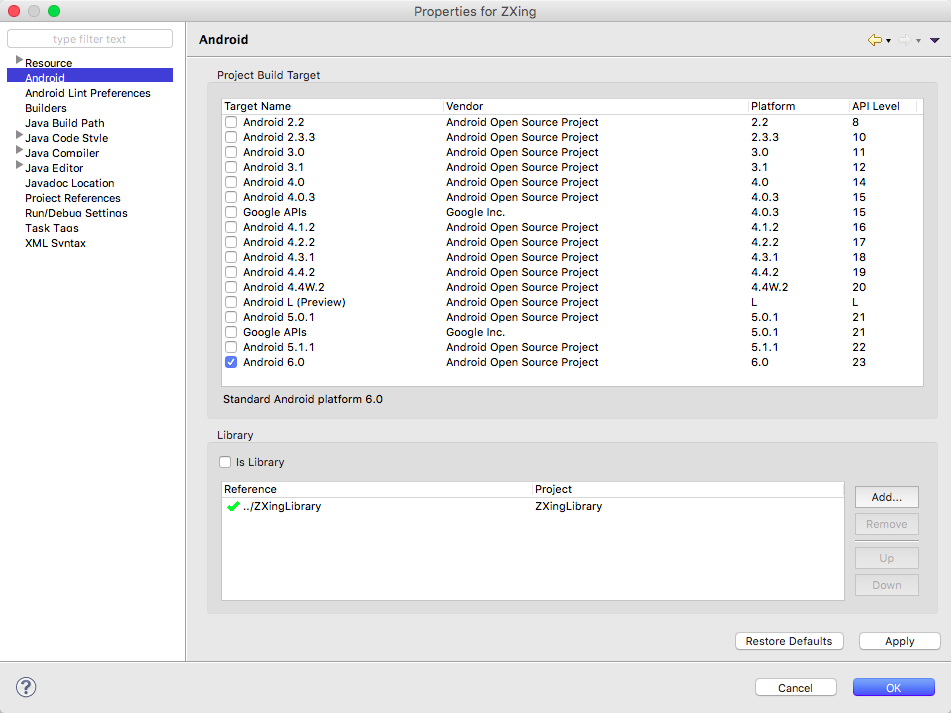Screen dimensions: 951x713
Task: Check the Google APIs 4.0.3 checkbox
Action: pyautogui.click(x=231, y=212)
